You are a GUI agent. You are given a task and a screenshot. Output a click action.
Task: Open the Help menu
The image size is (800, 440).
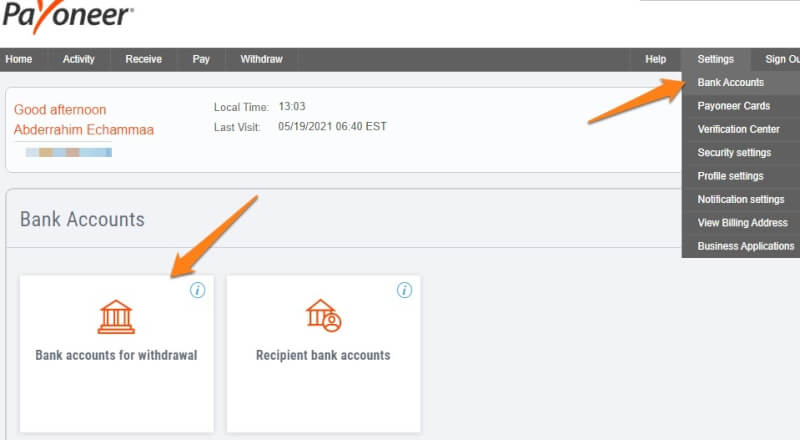pyautogui.click(x=656, y=59)
